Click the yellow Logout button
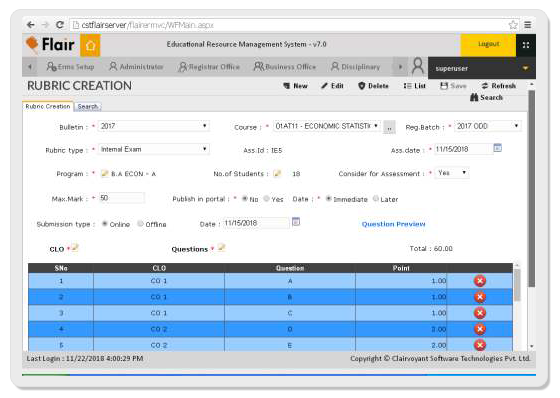 point(488,45)
